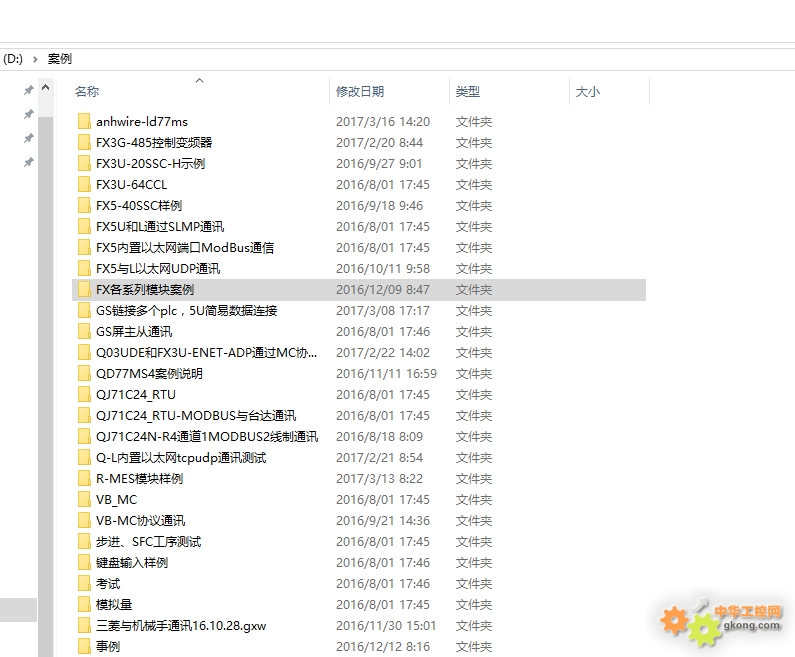Click folder icon of 三菱与机械手通讯16.10.28.gxw
795x657 pixels.
(84, 626)
